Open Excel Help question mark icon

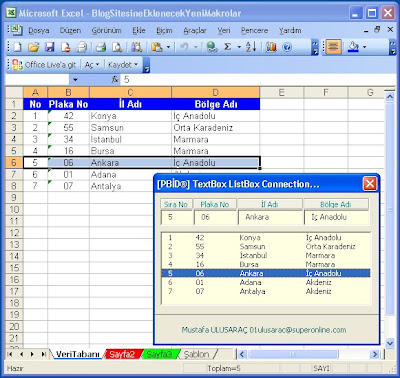pyautogui.click(x=287, y=47)
